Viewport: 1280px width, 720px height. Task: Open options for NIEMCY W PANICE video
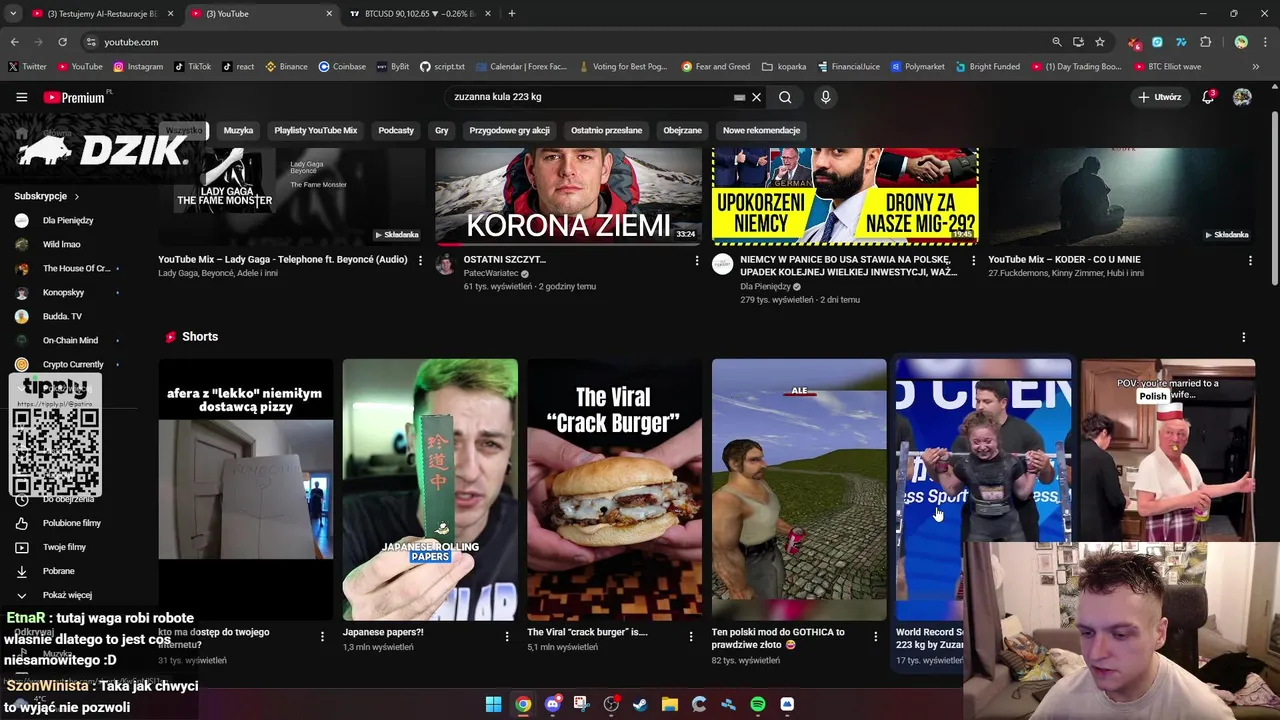click(x=974, y=260)
